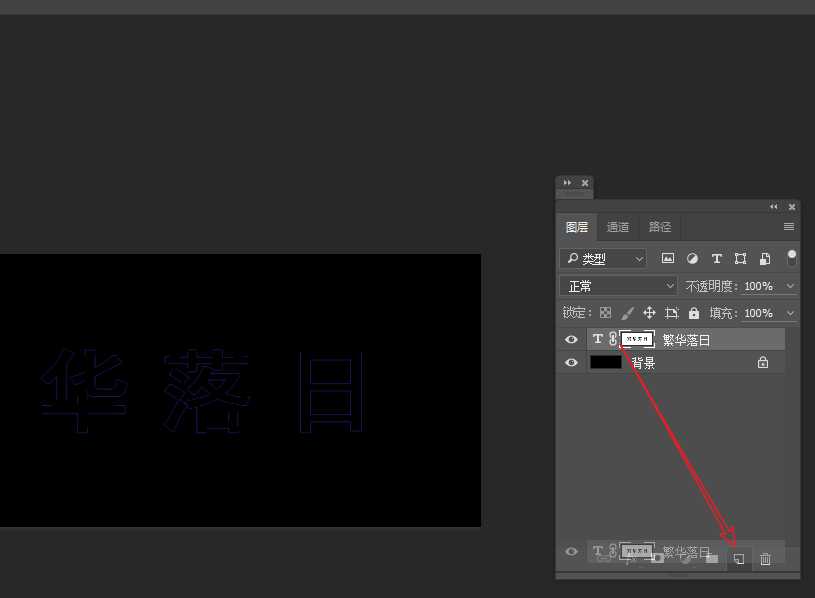Delete the selected layer

point(765,559)
